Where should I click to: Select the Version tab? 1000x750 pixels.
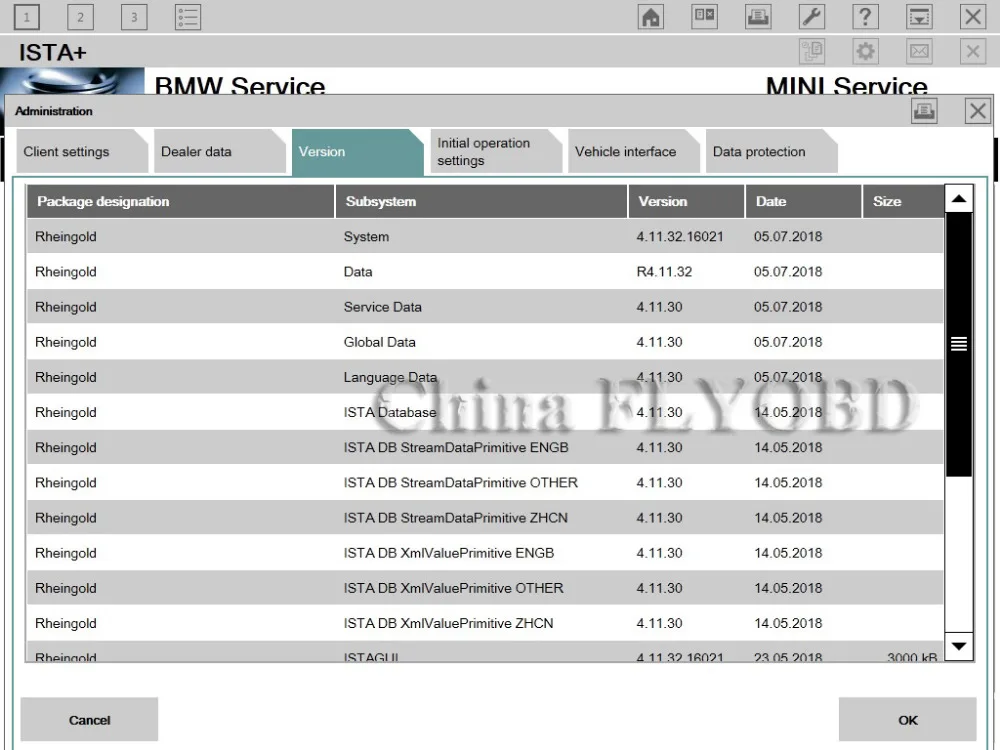(357, 152)
